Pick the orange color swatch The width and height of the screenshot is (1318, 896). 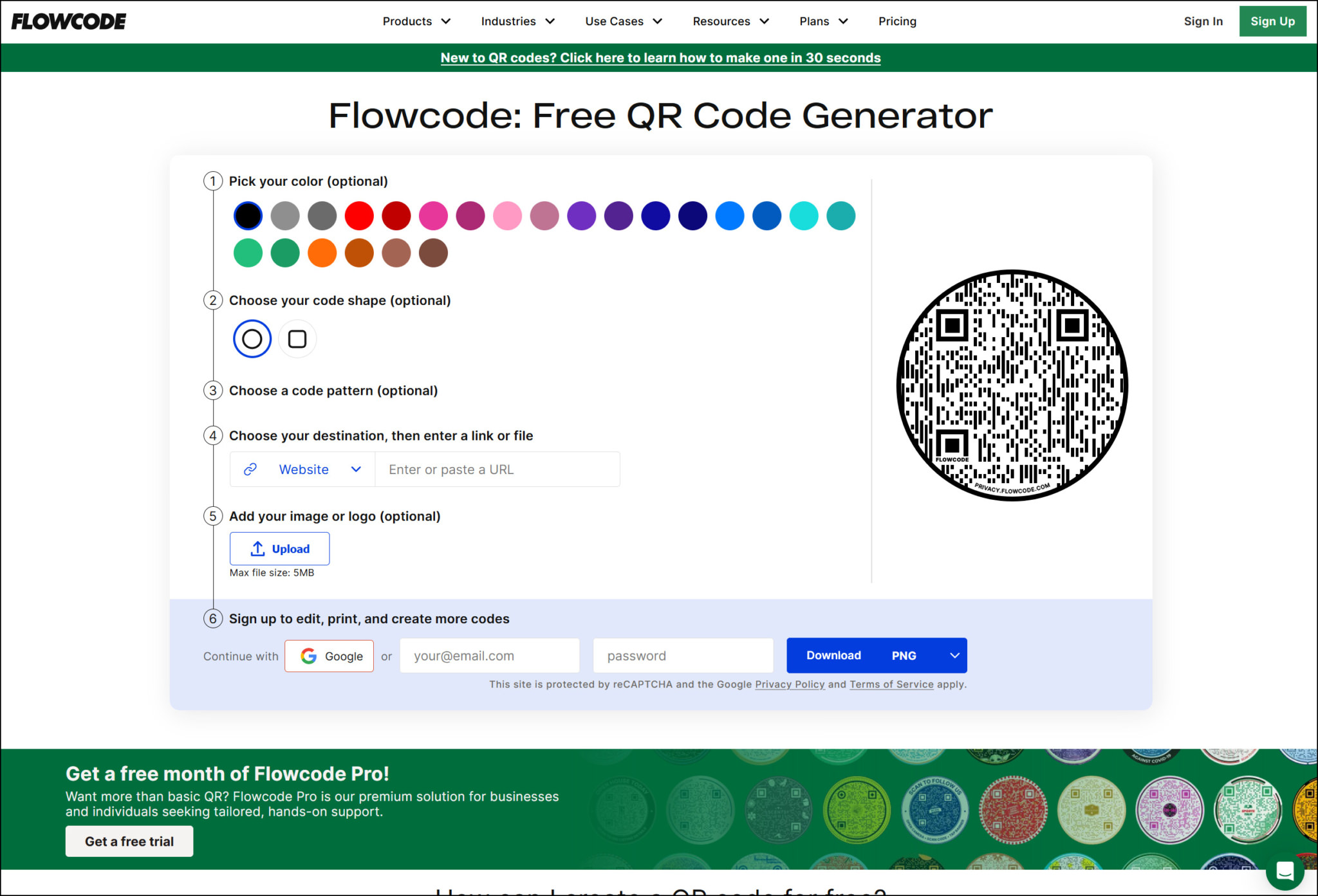click(322, 253)
